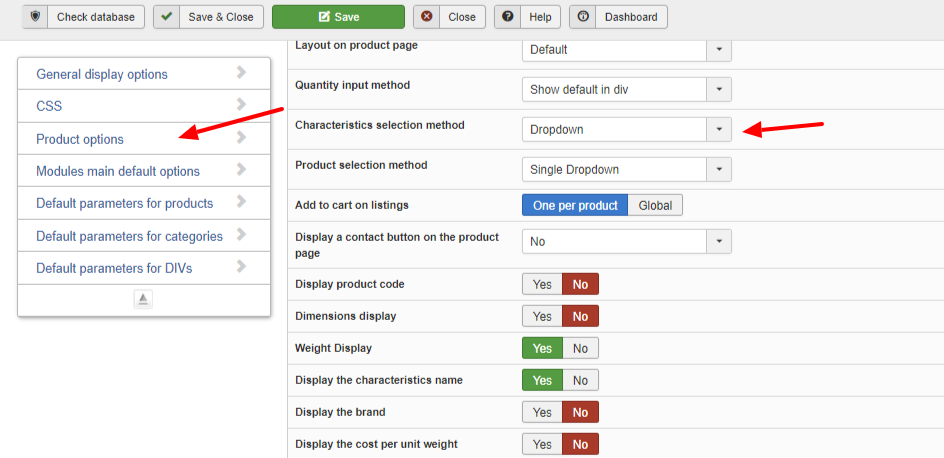This screenshot has height=458, width=944.
Task: Click the collapse arrow icon below sidebar menu
Action: tap(143, 299)
